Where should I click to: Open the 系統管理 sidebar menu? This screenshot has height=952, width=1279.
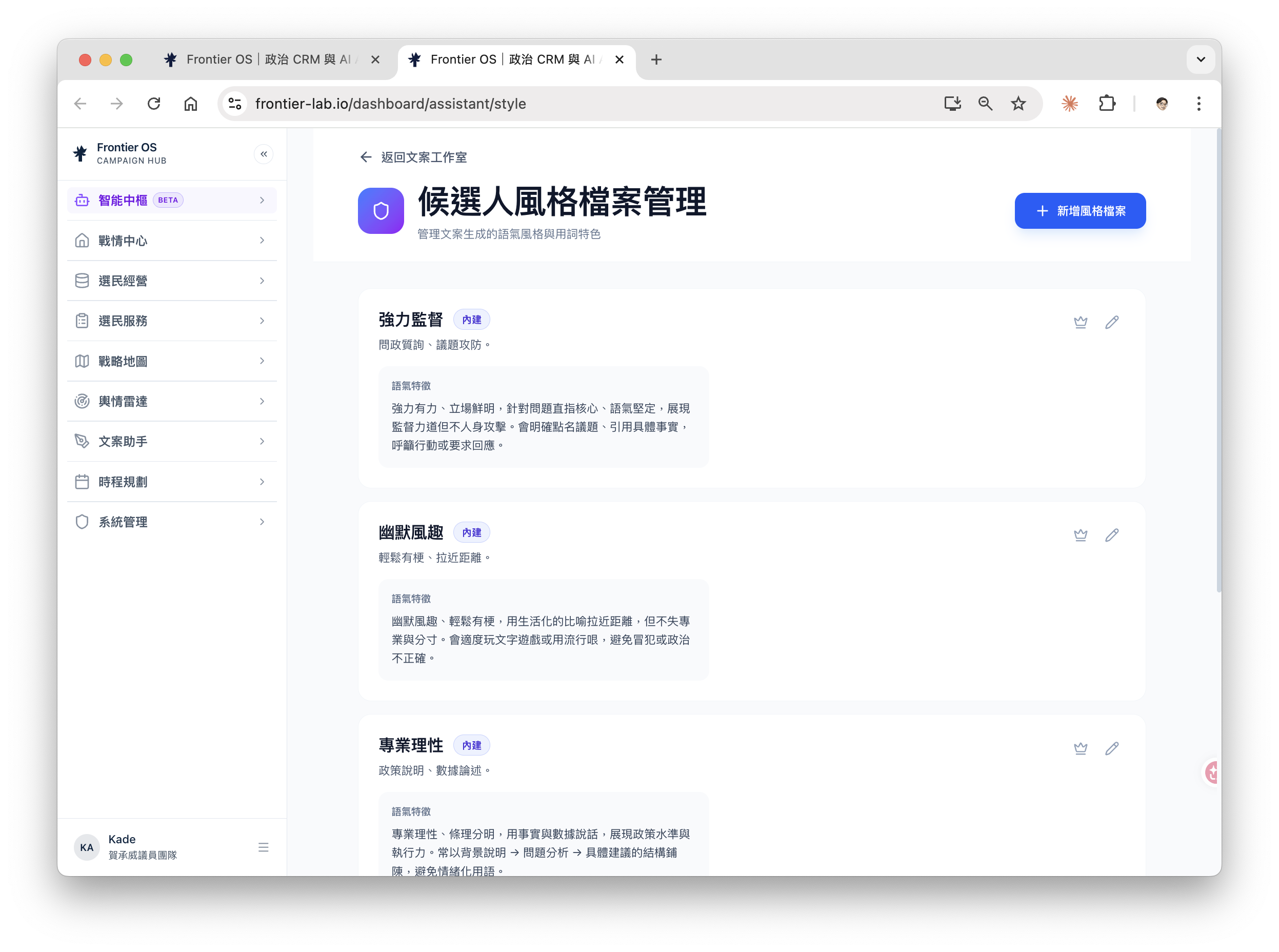tap(172, 522)
